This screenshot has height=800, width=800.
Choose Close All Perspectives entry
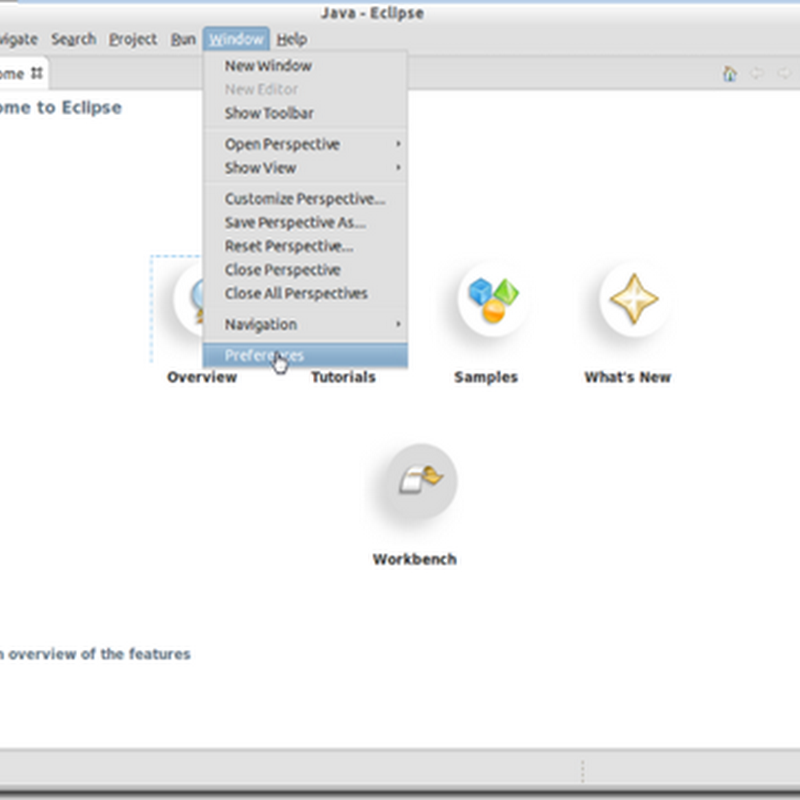click(x=305, y=294)
